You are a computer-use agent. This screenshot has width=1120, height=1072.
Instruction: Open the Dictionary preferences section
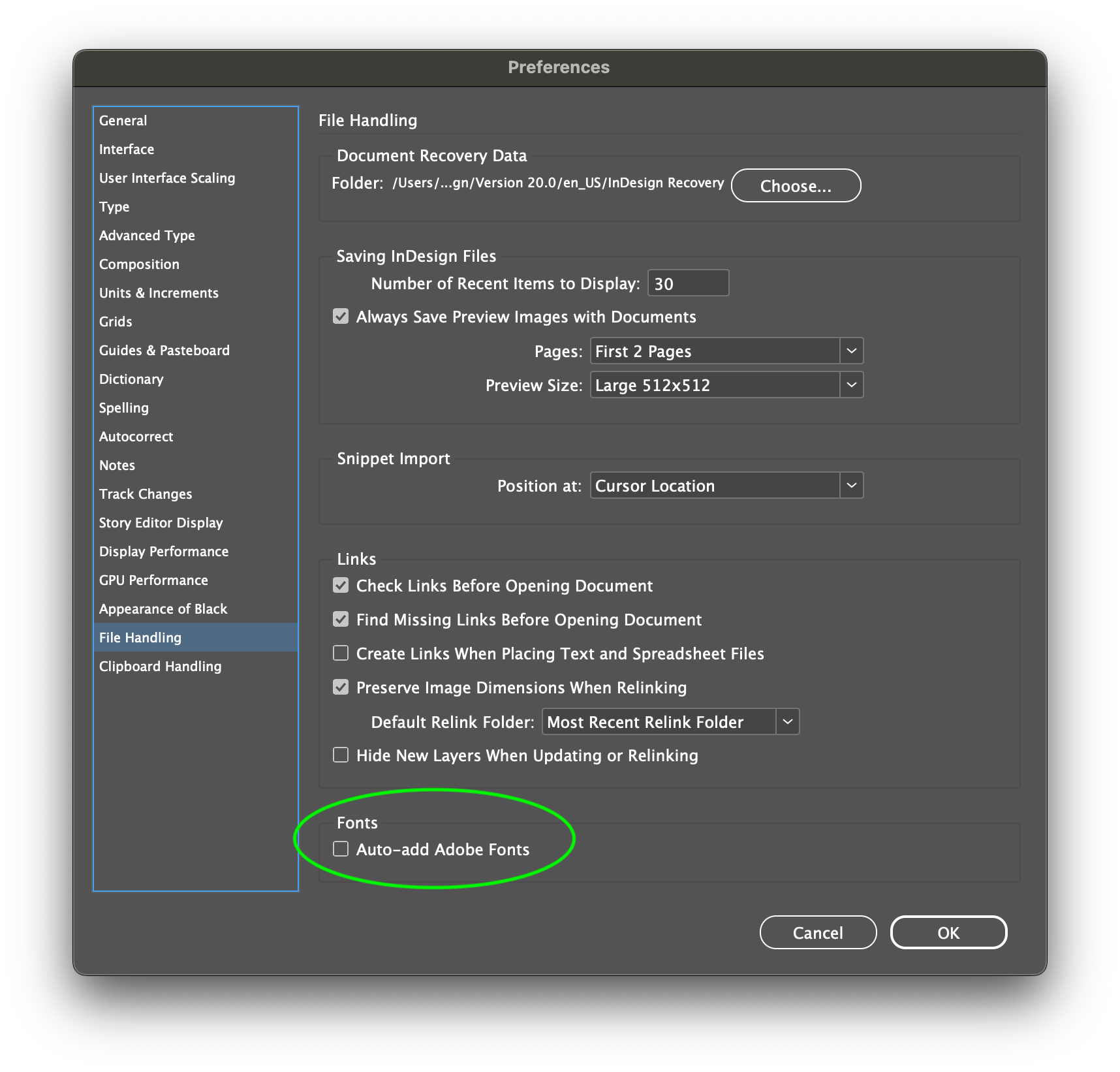tap(131, 379)
